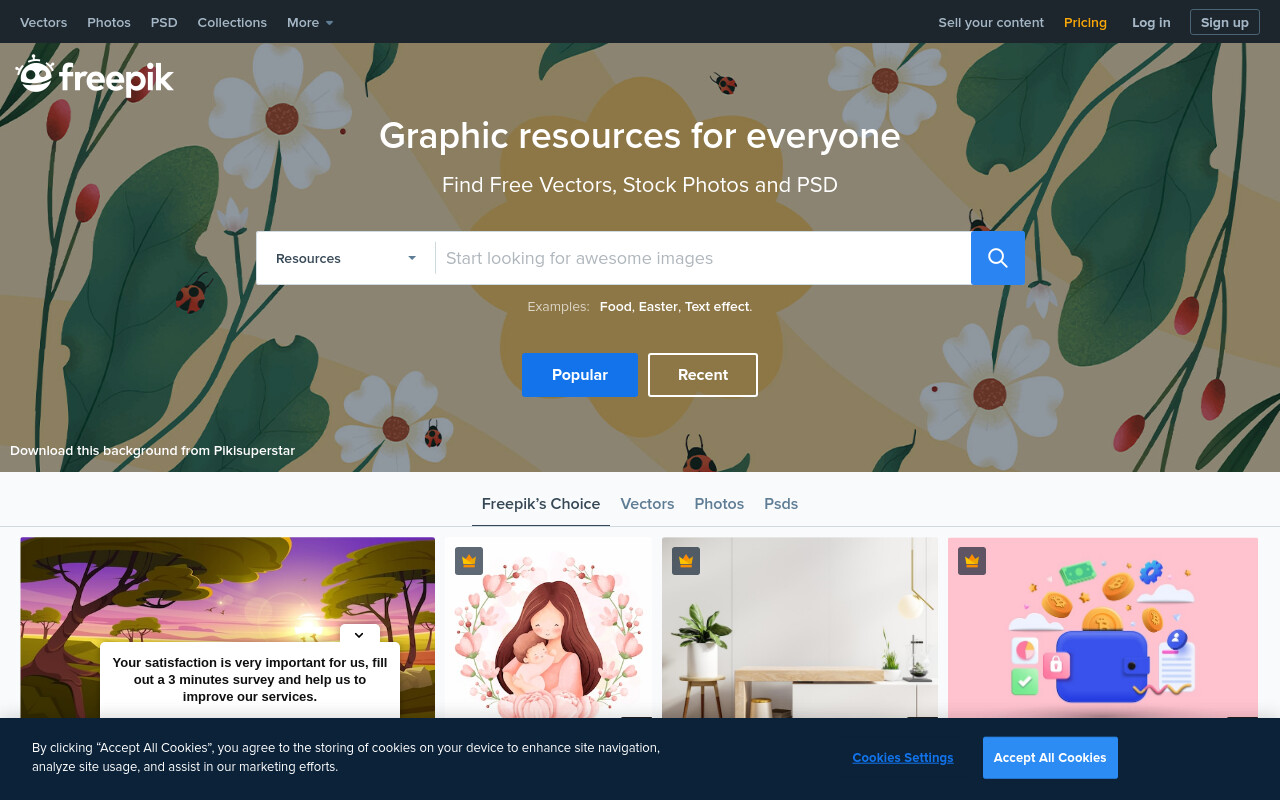The image size is (1280, 800).
Task: Click the Text effect example term
Action: pos(717,307)
